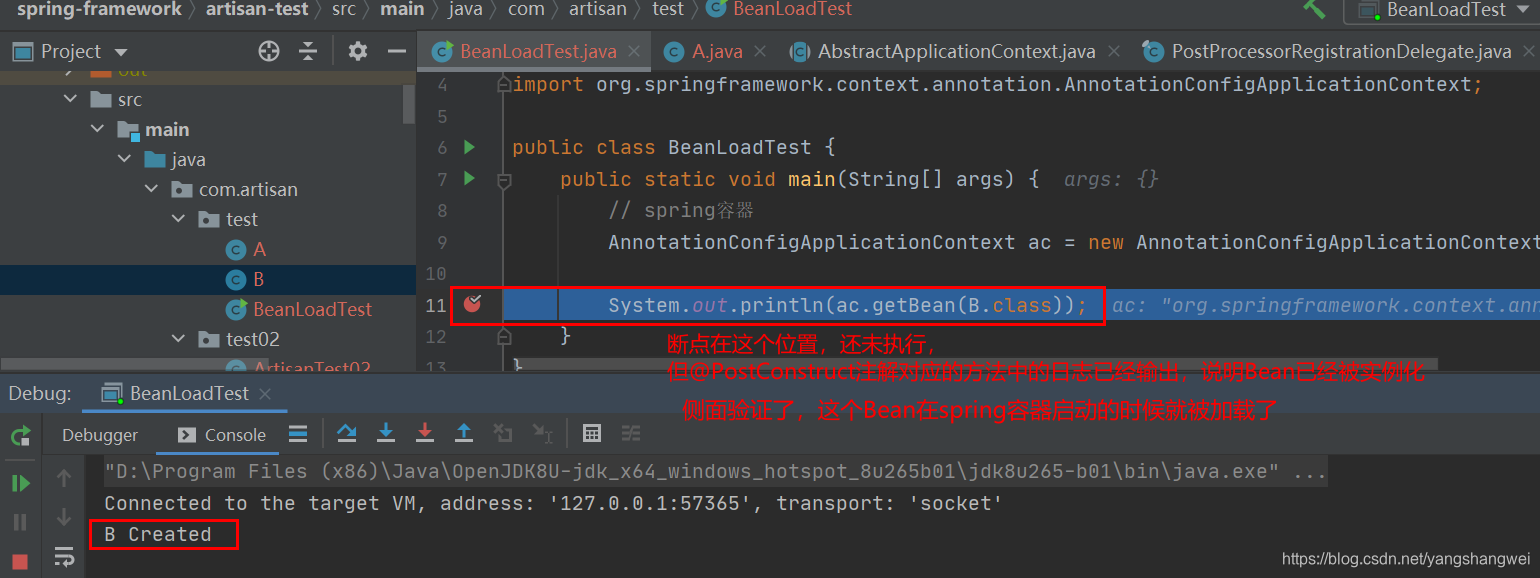Screen dimensions: 1540x578
Task: Collapse the test package
Action: (178, 219)
